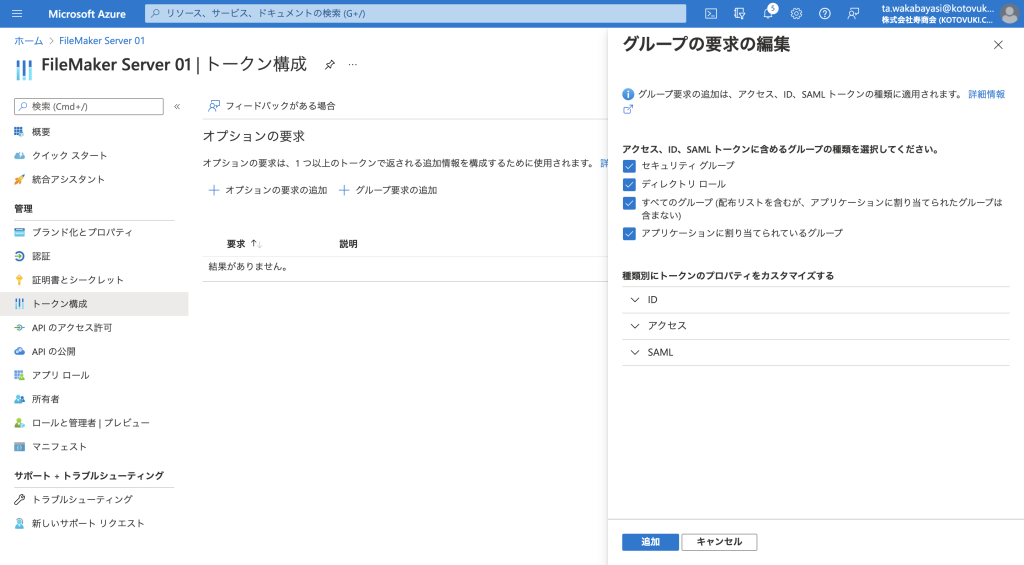Screen dimensions: 1024x565
Task: Click the user account avatar
Action: [1009, 14]
